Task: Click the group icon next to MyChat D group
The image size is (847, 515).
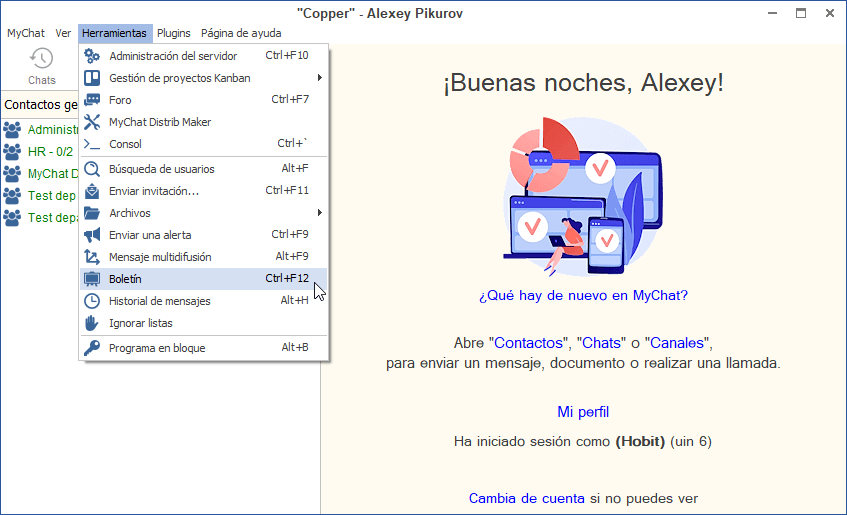Action: coord(12,173)
